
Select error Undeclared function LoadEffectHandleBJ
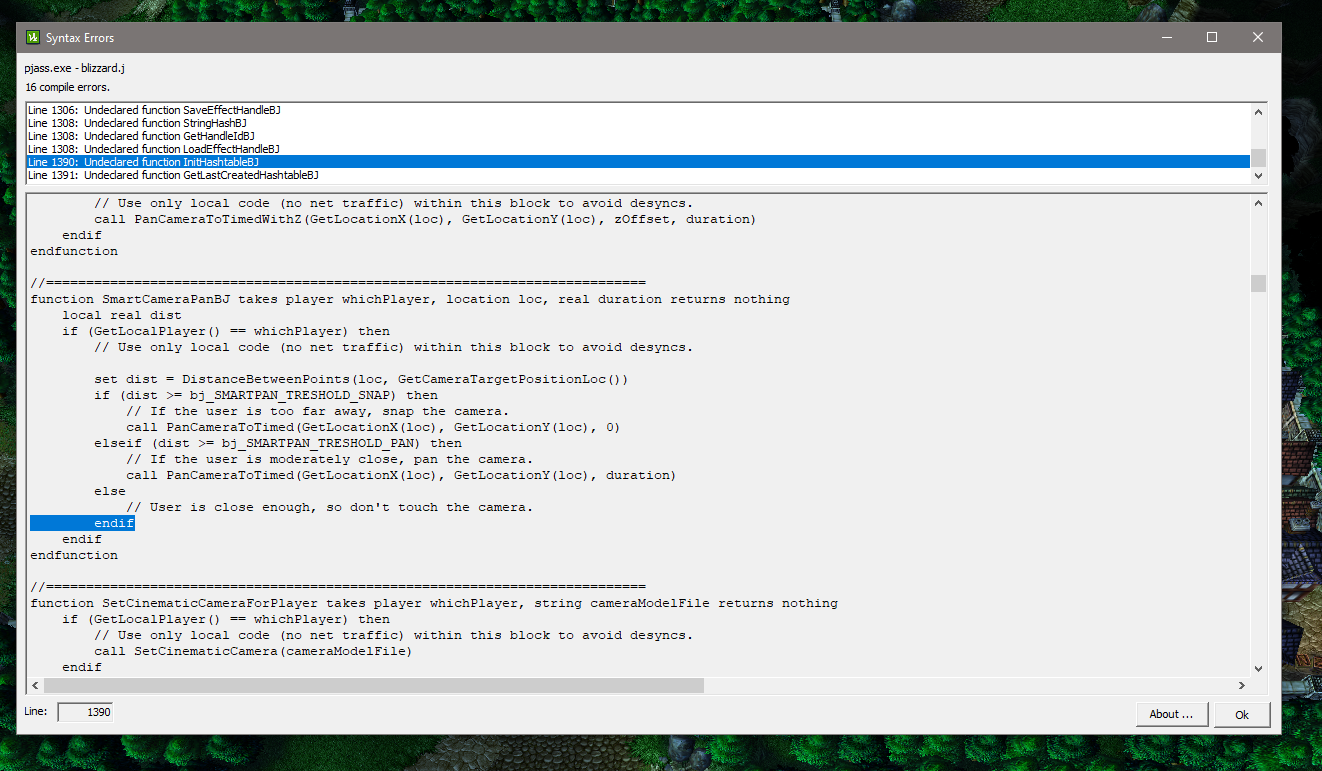(x=638, y=149)
